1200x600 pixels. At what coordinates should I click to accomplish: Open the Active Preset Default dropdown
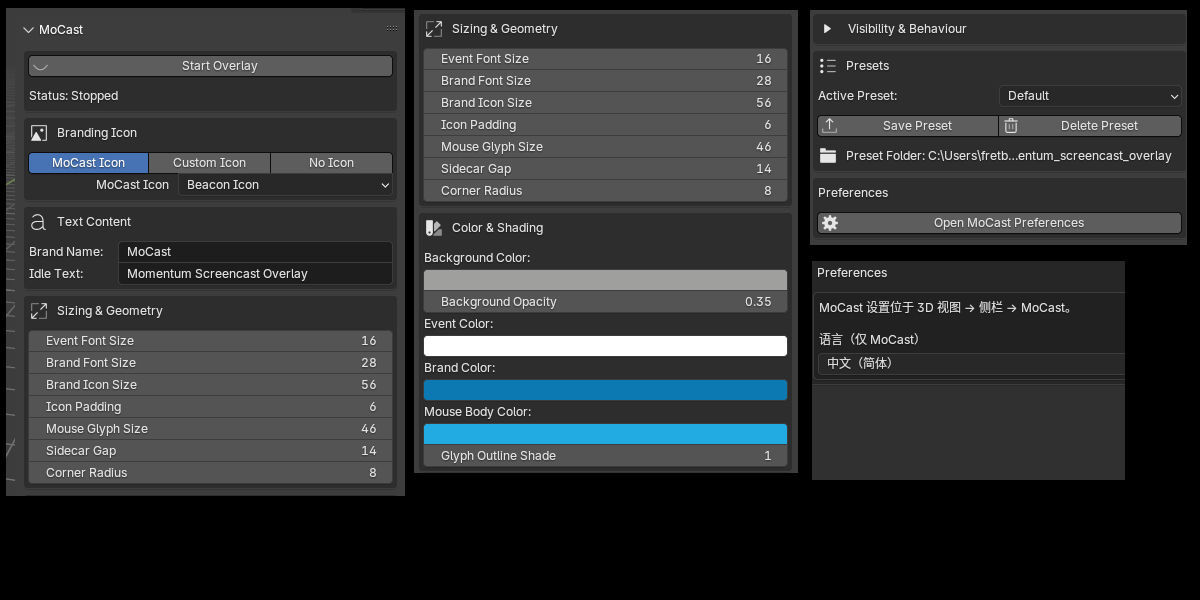coord(1090,96)
